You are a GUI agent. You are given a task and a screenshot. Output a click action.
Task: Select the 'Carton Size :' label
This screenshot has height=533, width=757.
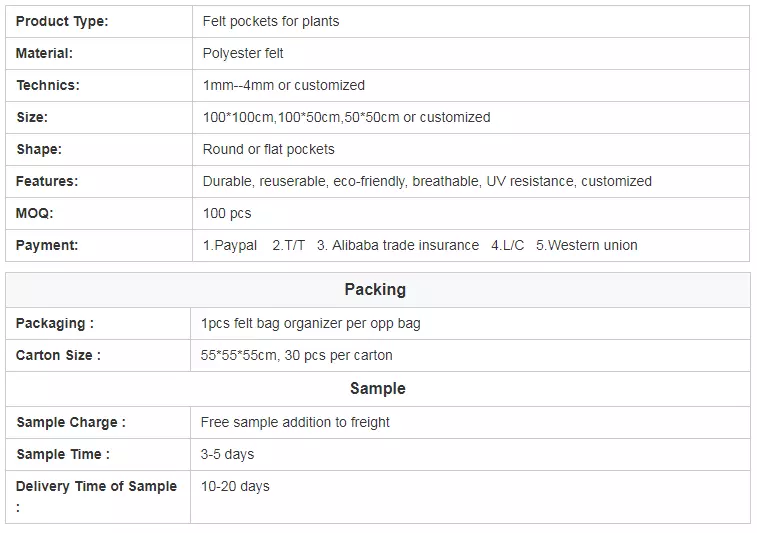coord(58,355)
